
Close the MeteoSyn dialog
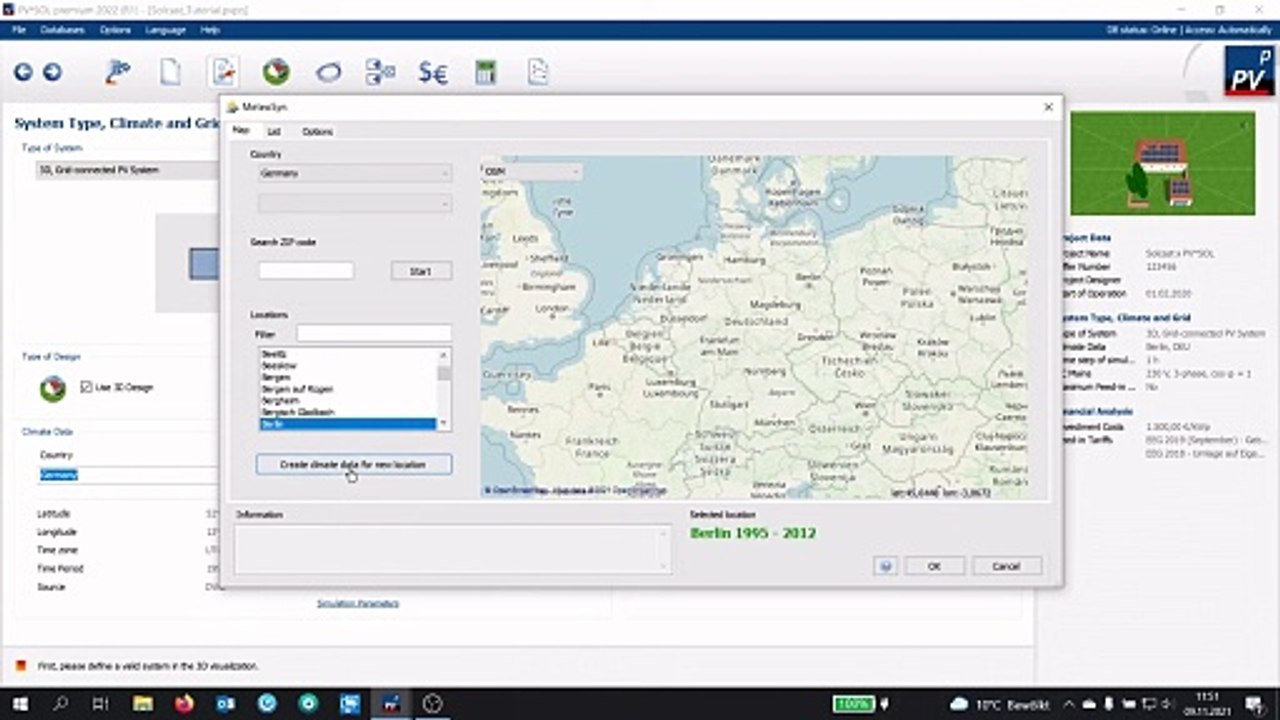pyautogui.click(x=1048, y=107)
